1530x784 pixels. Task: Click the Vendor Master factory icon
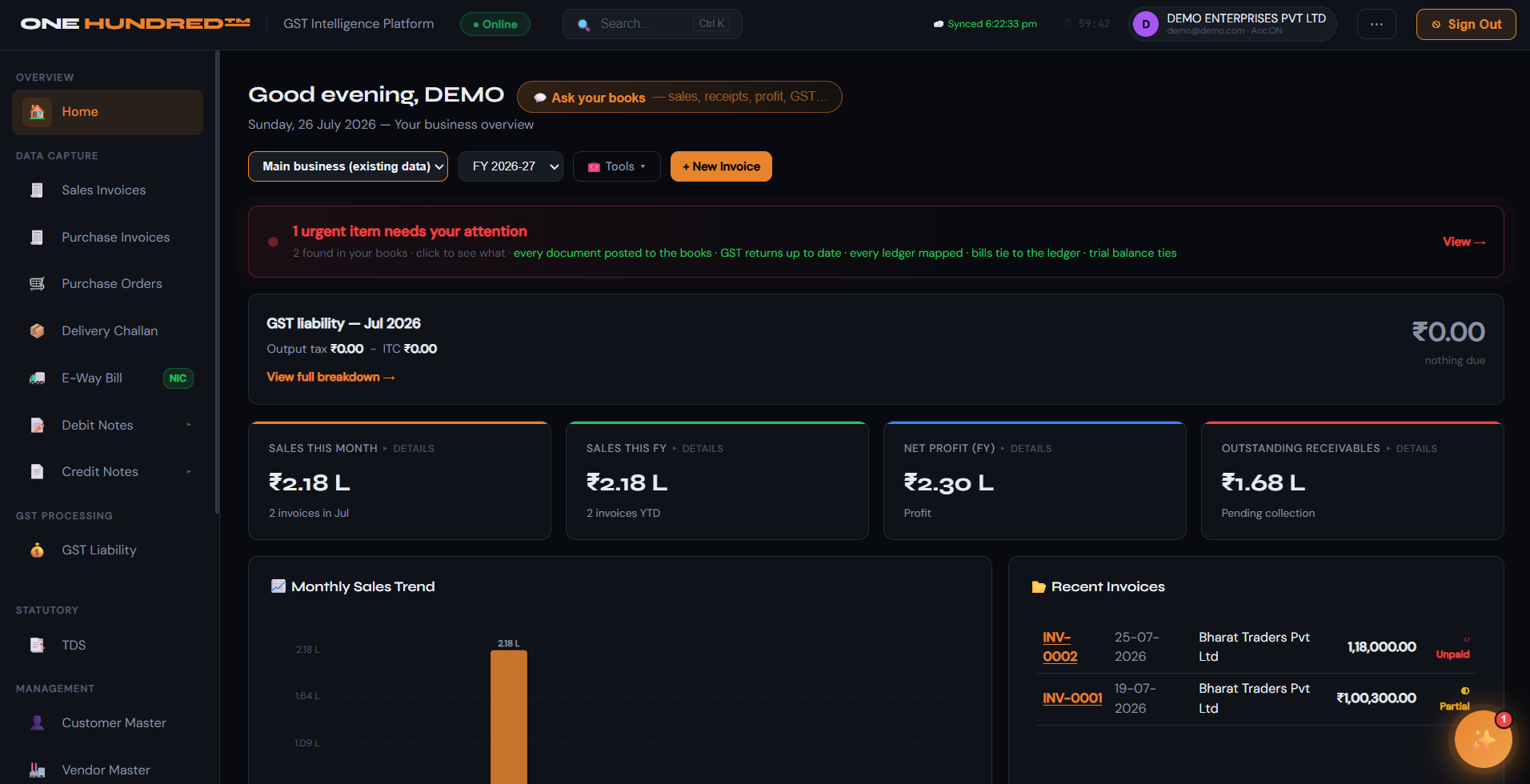[x=37, y=770]
